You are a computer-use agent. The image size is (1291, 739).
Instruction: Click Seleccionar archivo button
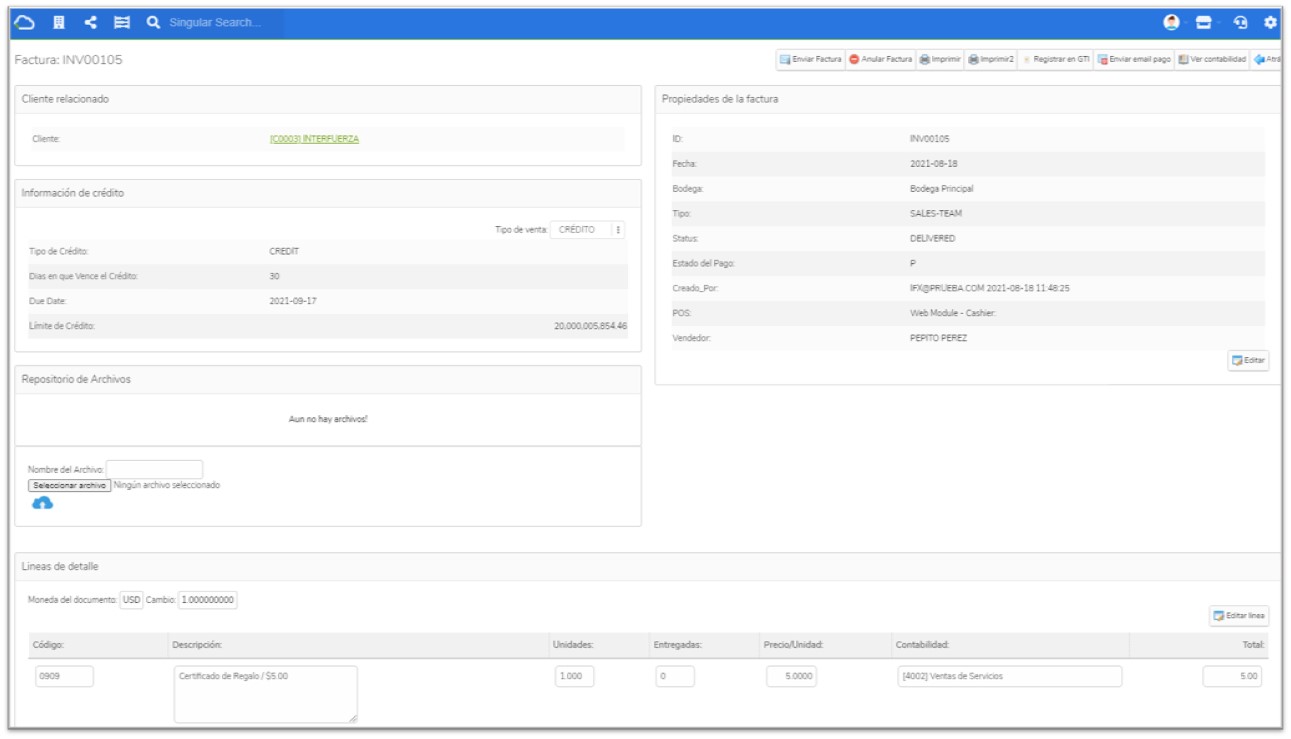[69, 485]
